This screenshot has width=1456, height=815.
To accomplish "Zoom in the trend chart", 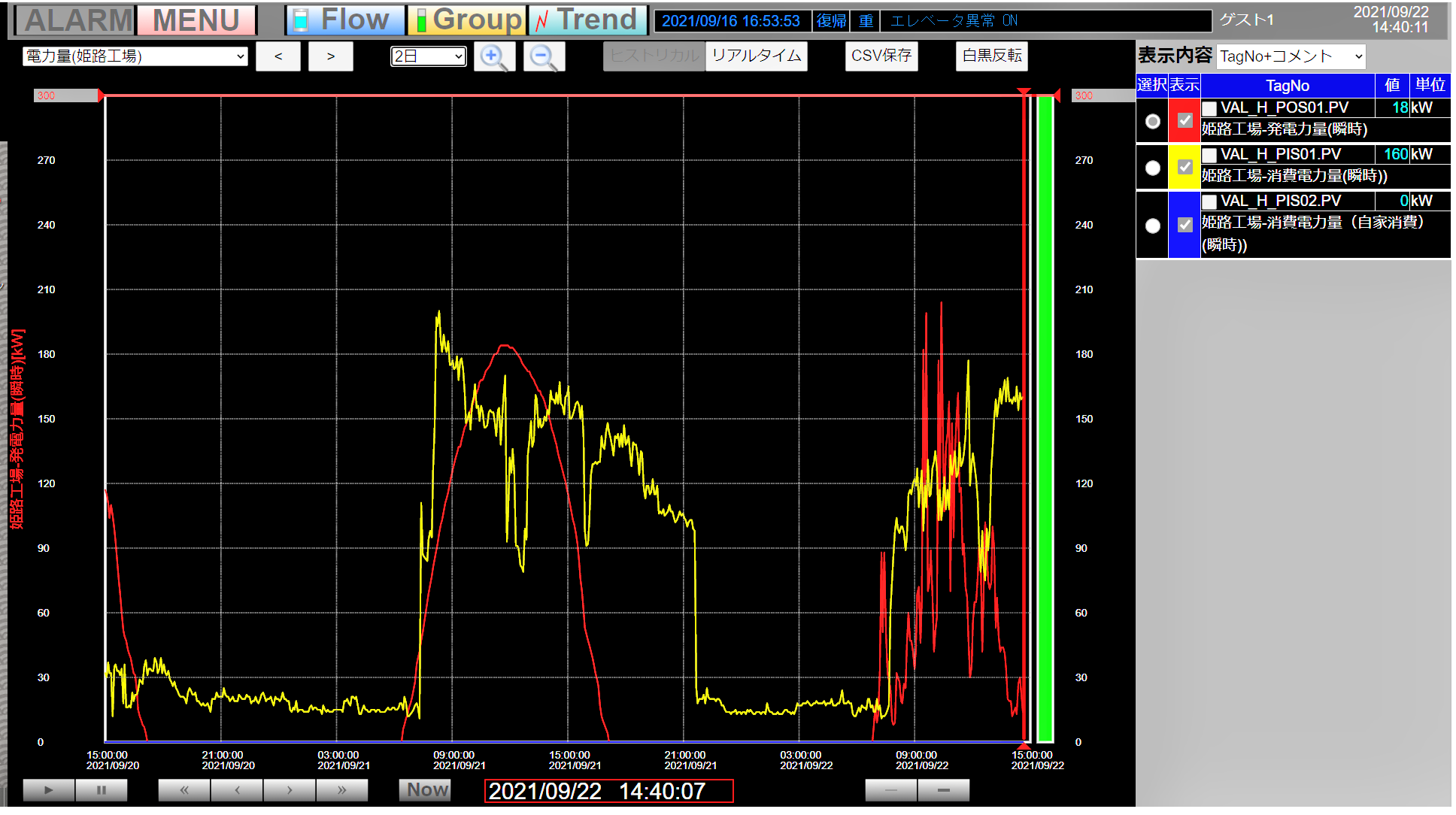I will 494,56.
